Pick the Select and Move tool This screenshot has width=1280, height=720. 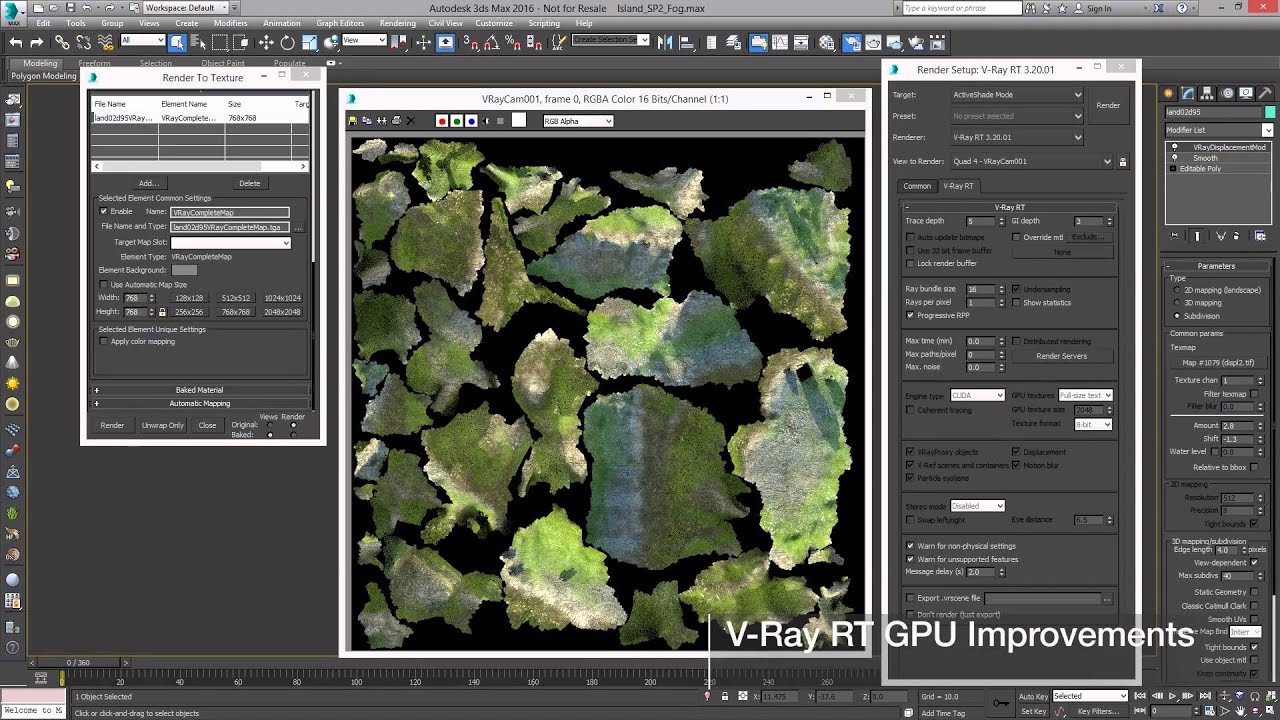coord(266,42)
